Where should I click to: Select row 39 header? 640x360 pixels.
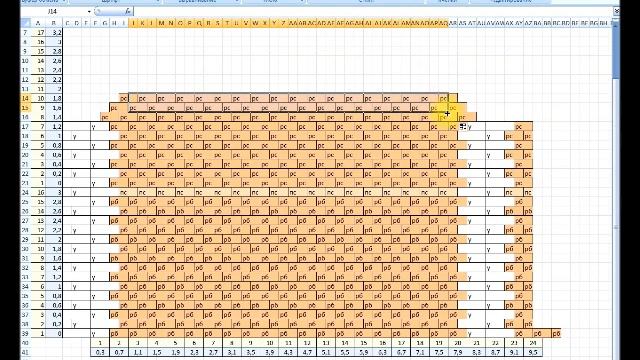(26, 333)
